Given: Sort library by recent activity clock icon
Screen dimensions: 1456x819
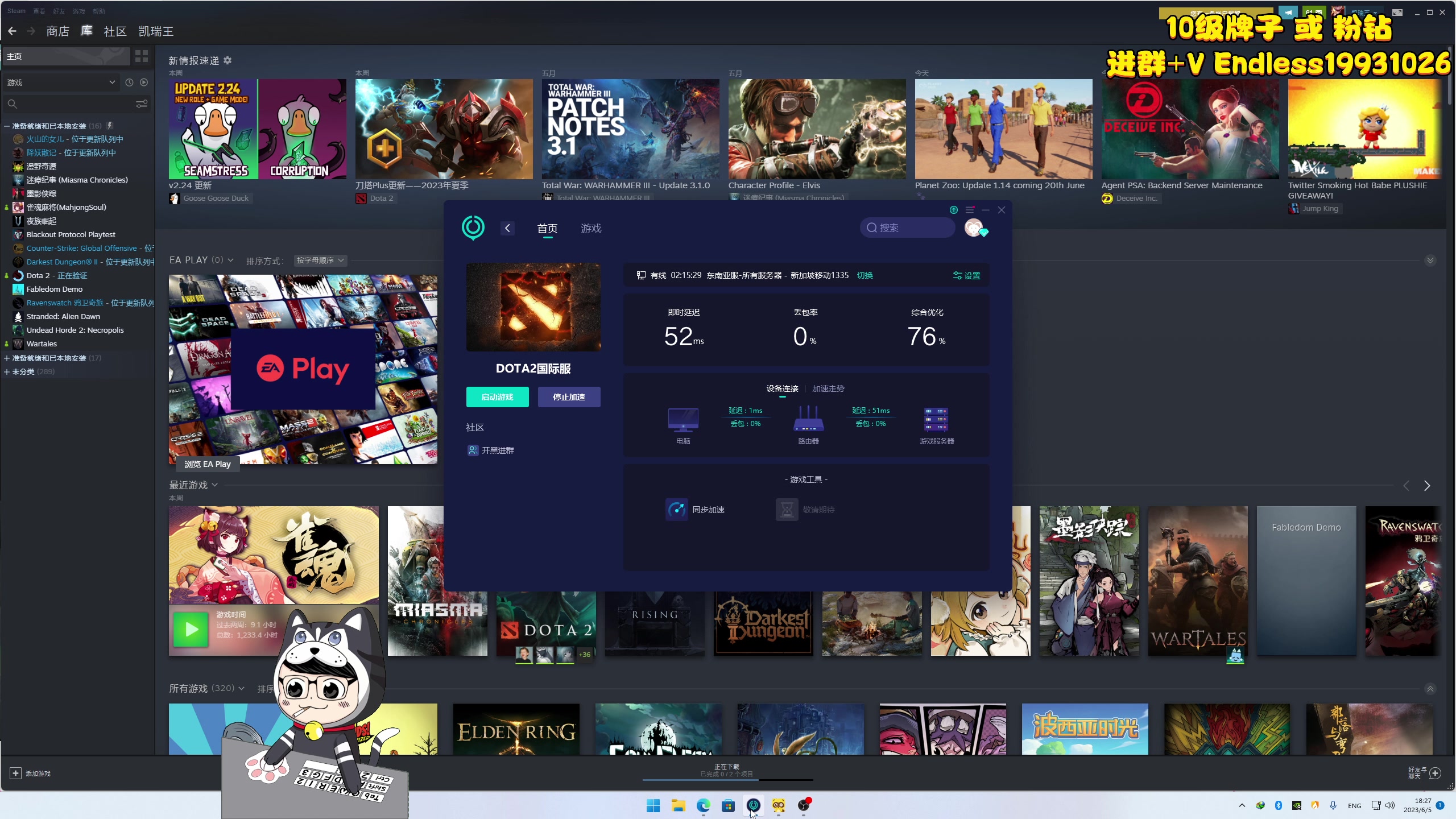Looking at the screenshot, I should (x=129, y=82).
